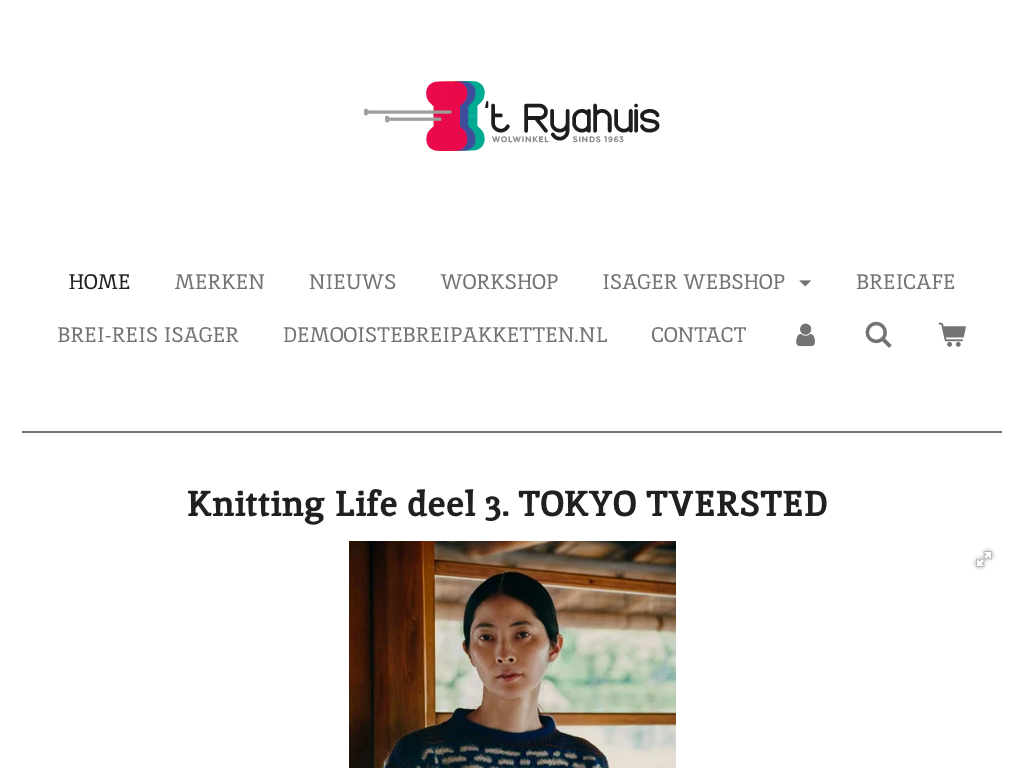The image size is (1024, 768).
Task: Expand the Isager Webshop dropdown arrow
Action: pyautogui.click(x=805, y=283)
